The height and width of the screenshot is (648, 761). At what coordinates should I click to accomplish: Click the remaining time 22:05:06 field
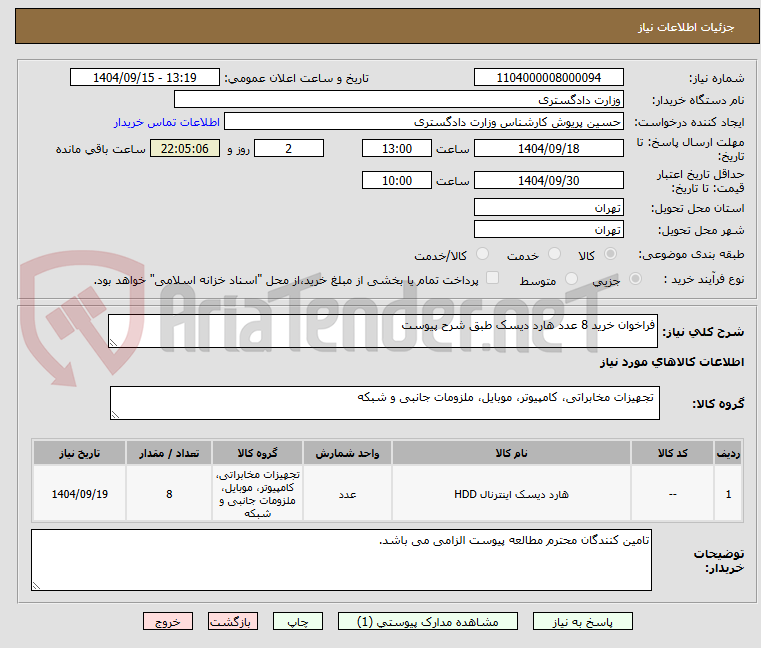coord(184,148)
